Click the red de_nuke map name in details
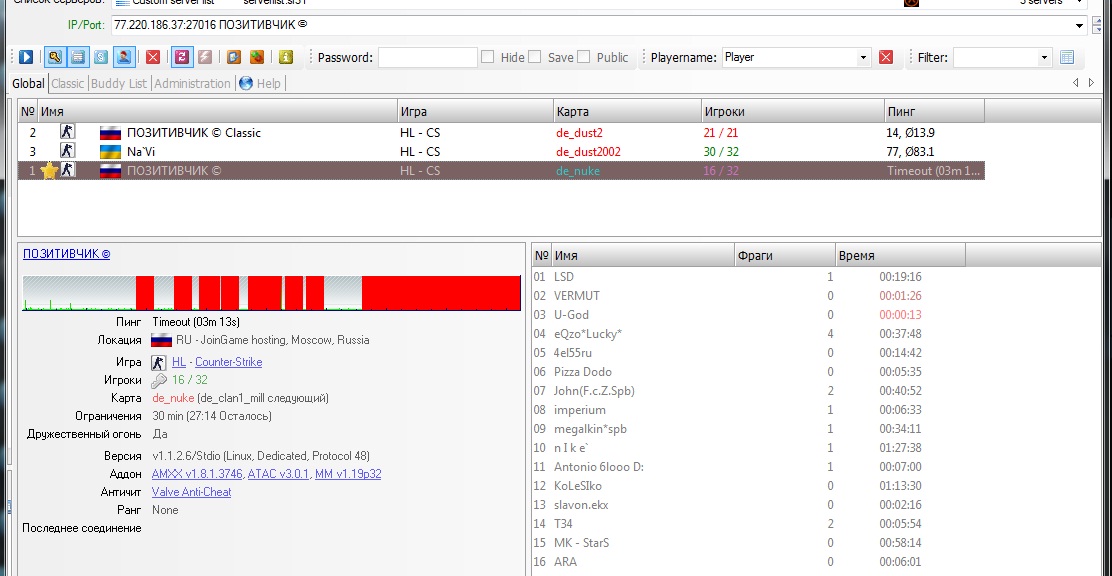1112x576 pixels. [x=173, y=398]
